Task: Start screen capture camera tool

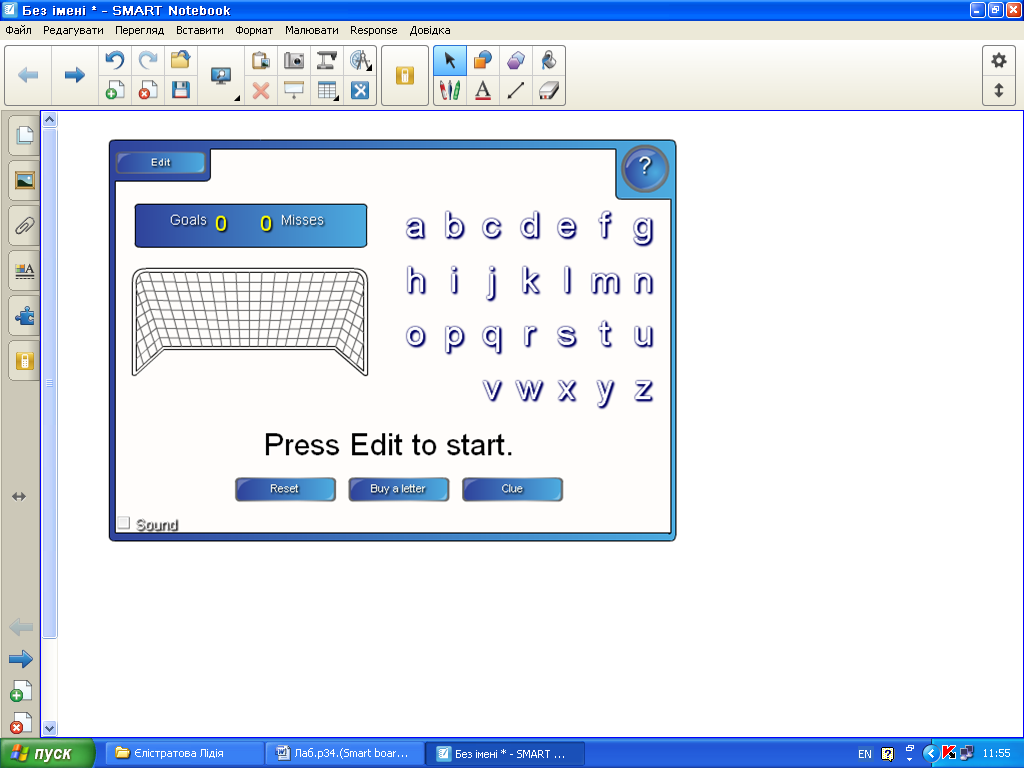Action: pos(294,61)
